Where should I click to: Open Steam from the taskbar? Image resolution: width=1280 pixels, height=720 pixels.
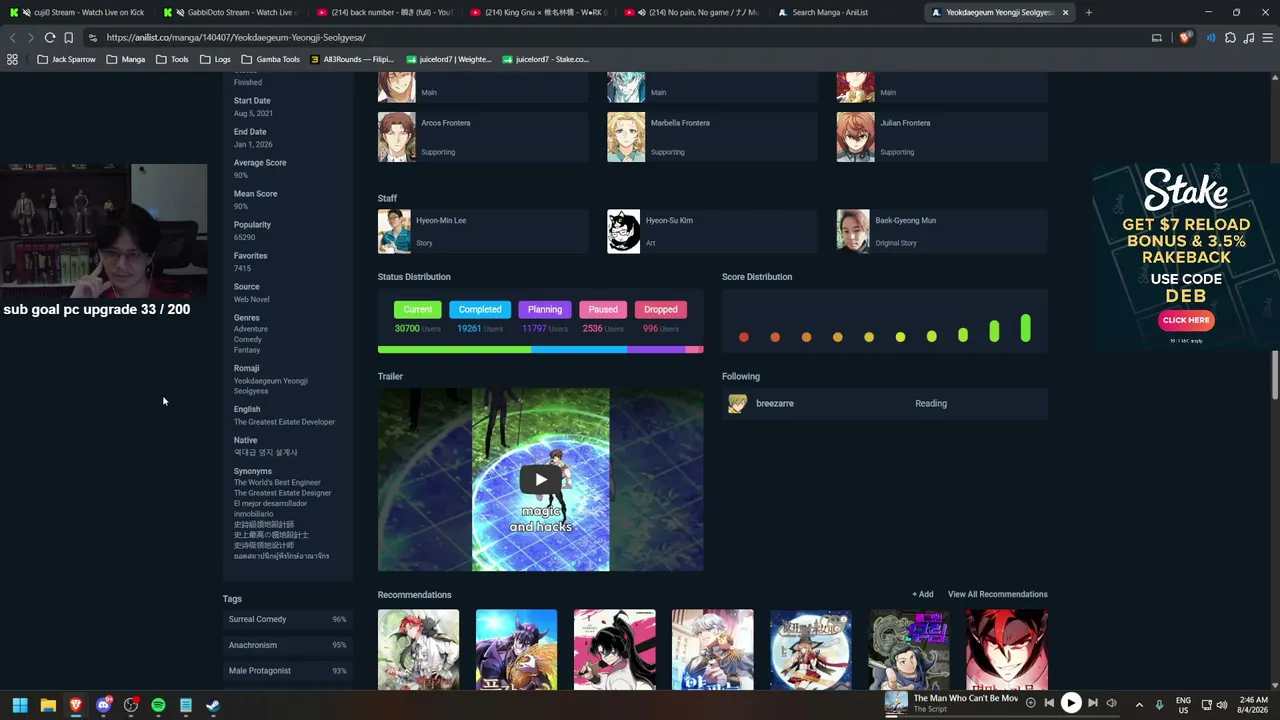point(213,705)
